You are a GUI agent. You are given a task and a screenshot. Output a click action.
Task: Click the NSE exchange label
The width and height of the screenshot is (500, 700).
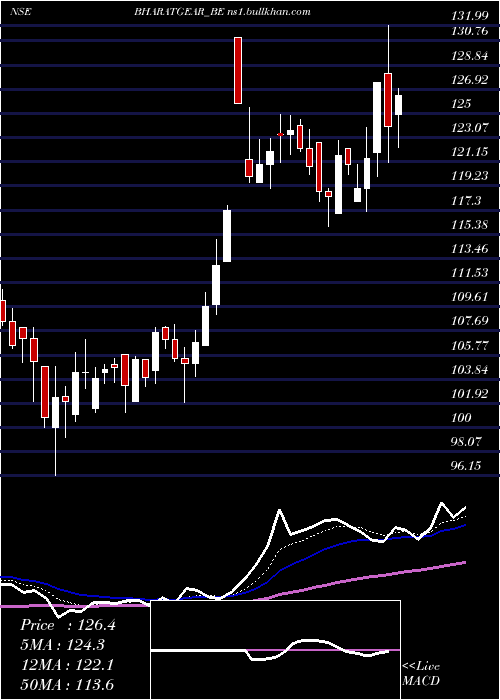(x=20, y=12)
